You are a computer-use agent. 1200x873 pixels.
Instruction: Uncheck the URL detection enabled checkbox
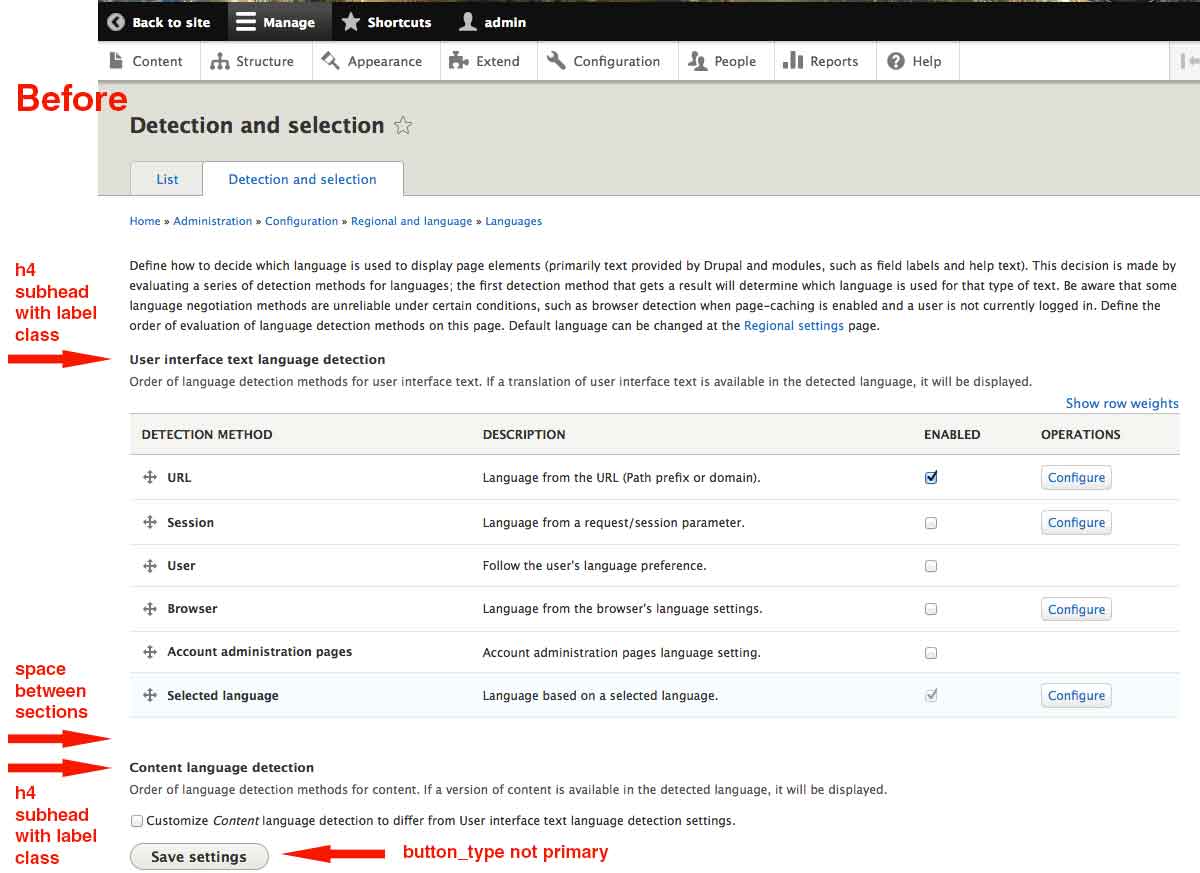(931, 478)
